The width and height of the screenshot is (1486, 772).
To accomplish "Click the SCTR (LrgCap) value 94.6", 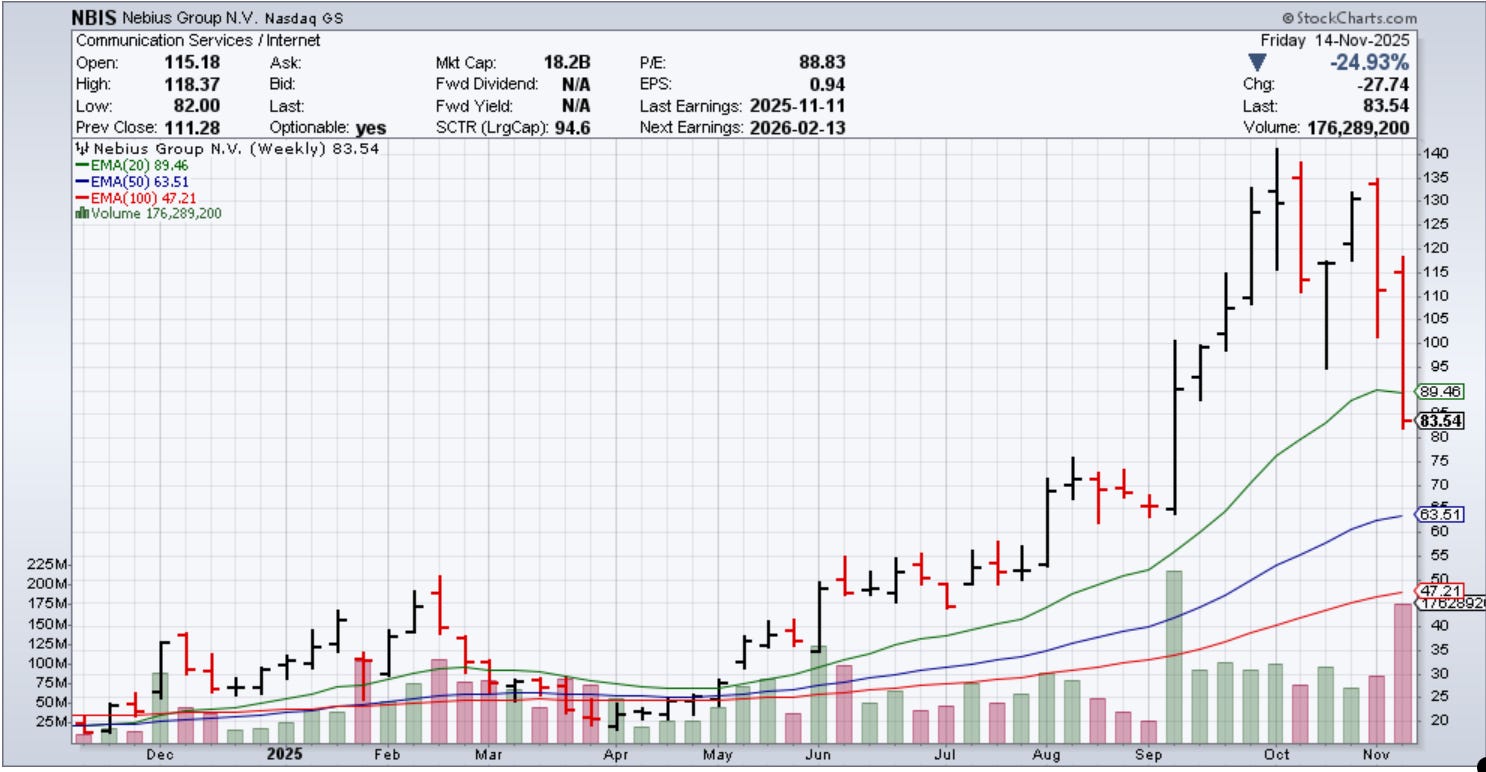I will click(574, 128).
